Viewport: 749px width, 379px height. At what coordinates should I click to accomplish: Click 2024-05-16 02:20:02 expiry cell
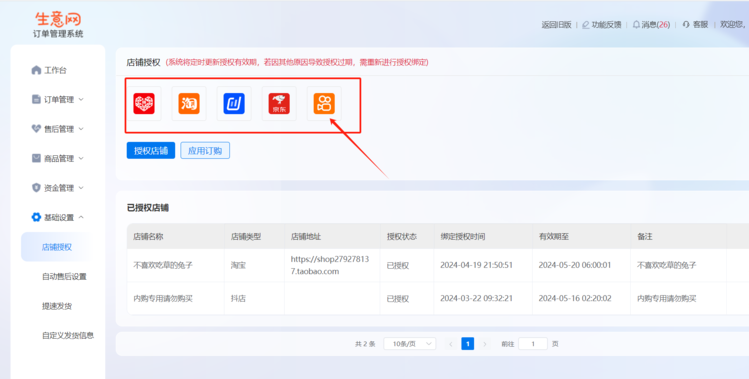coord(575,298)
